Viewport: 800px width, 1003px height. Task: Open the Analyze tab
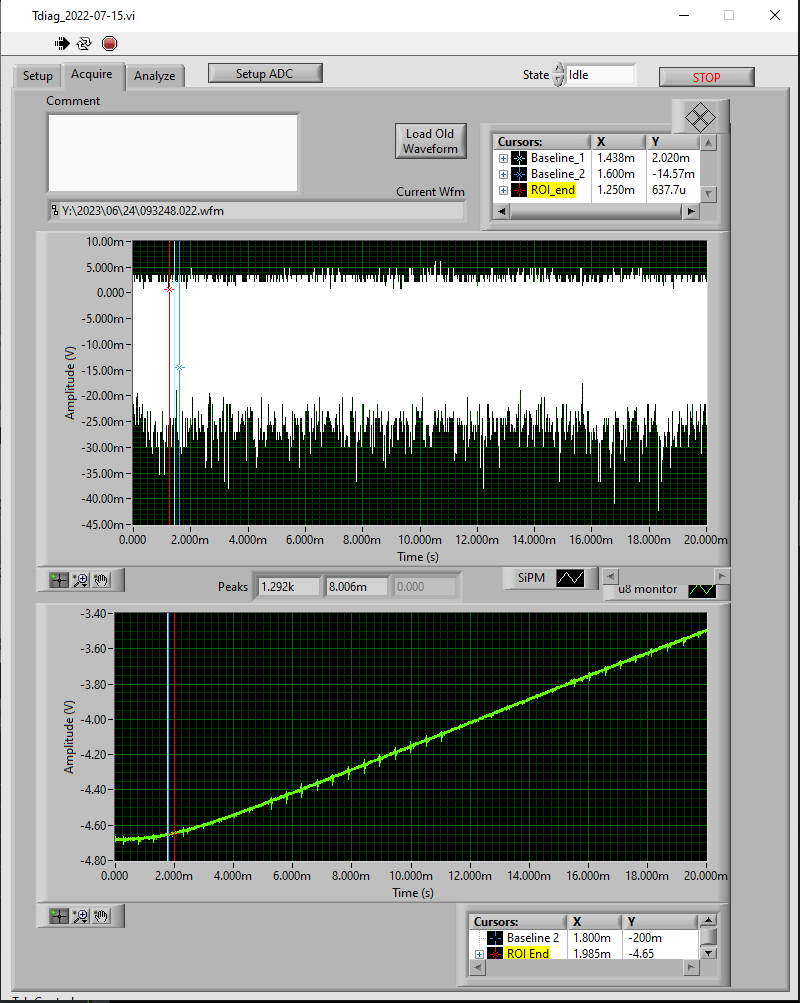(155, 76)
